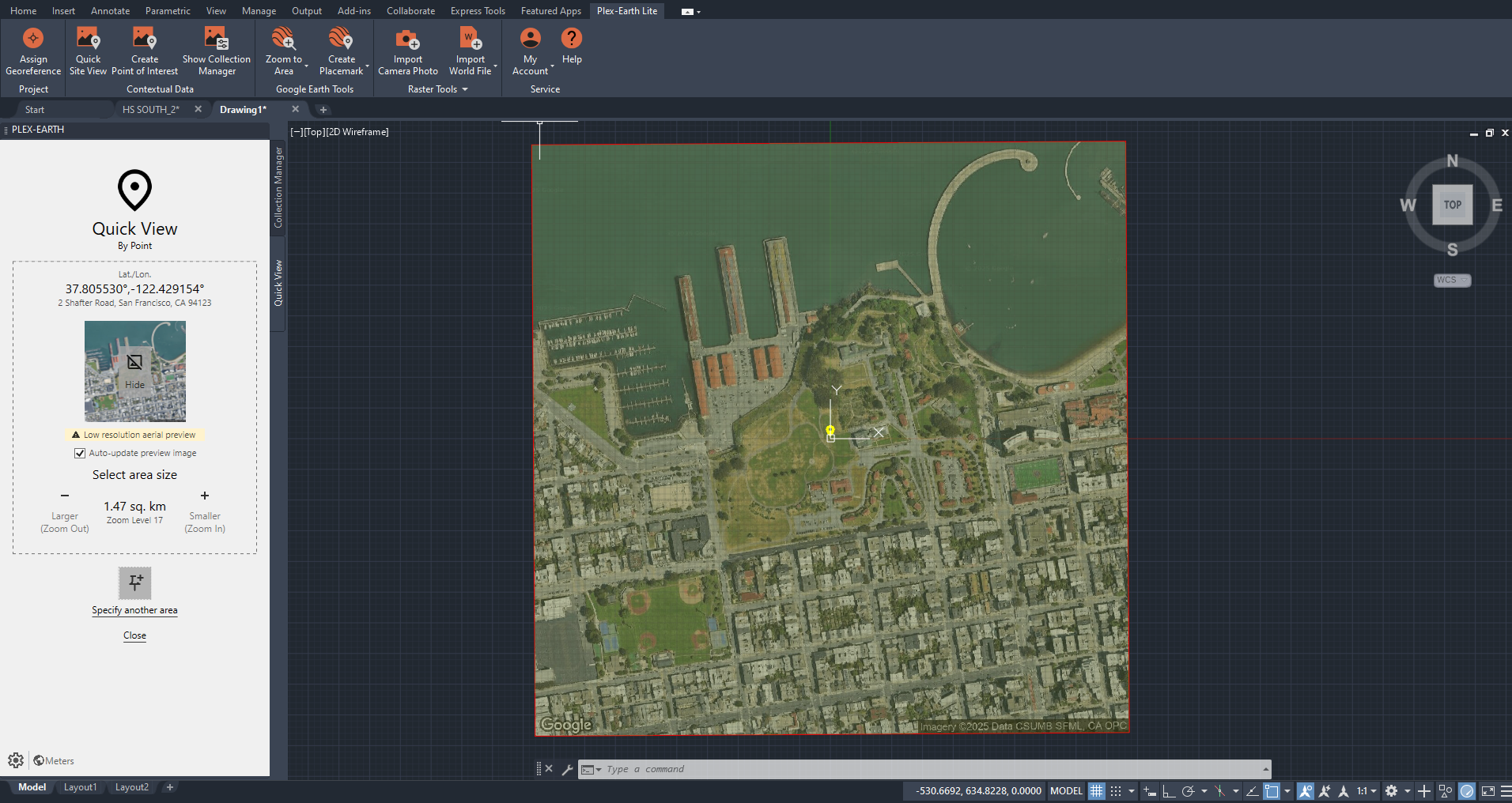The width and height of the screenshot is (1512, 803).
Task: Toggle ortho mode
Action: pos(1169,791)
